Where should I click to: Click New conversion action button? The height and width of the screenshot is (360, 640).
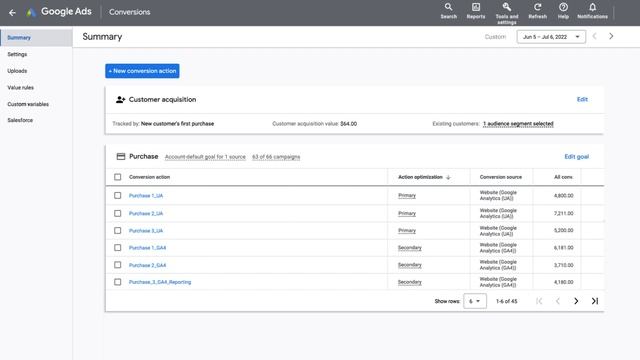142,71
